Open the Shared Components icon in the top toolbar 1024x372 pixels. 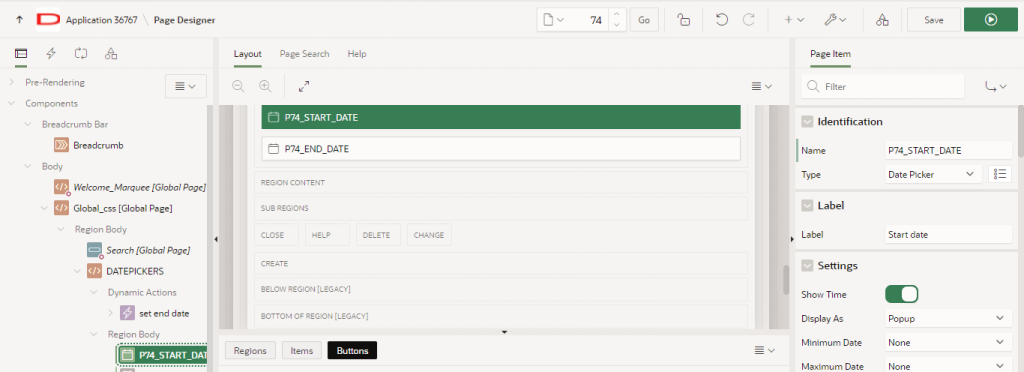pyautogui.click(x=882, y=20)
